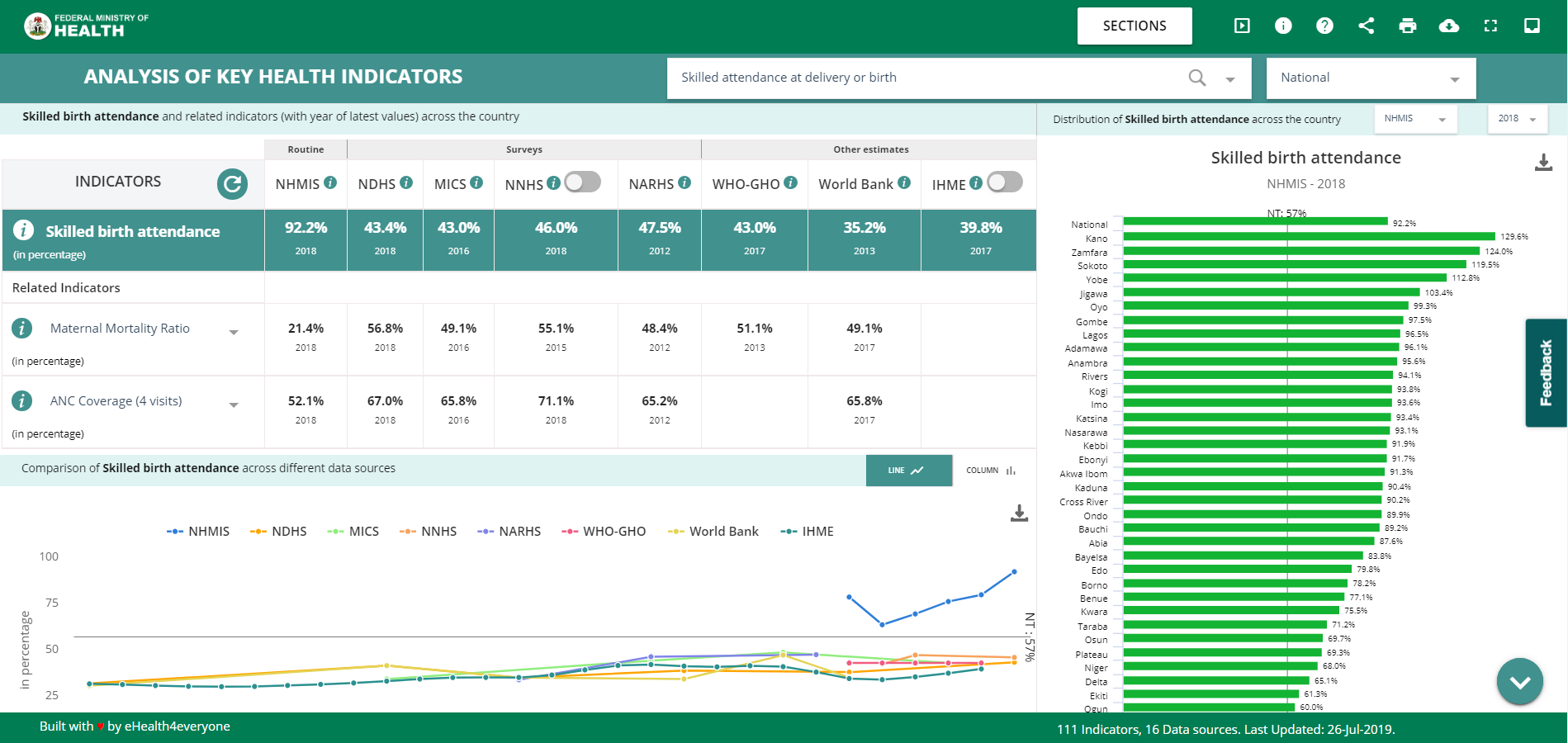Expand ANC Coverage (4 visits) dropdown arrow
Screen dimensions: 1568x743
tap(234, 405)
